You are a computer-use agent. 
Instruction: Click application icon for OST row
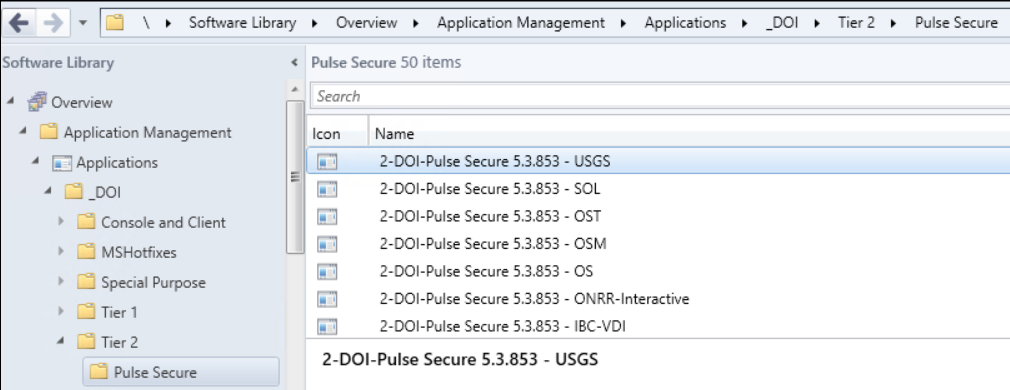[x=327, y=217]
